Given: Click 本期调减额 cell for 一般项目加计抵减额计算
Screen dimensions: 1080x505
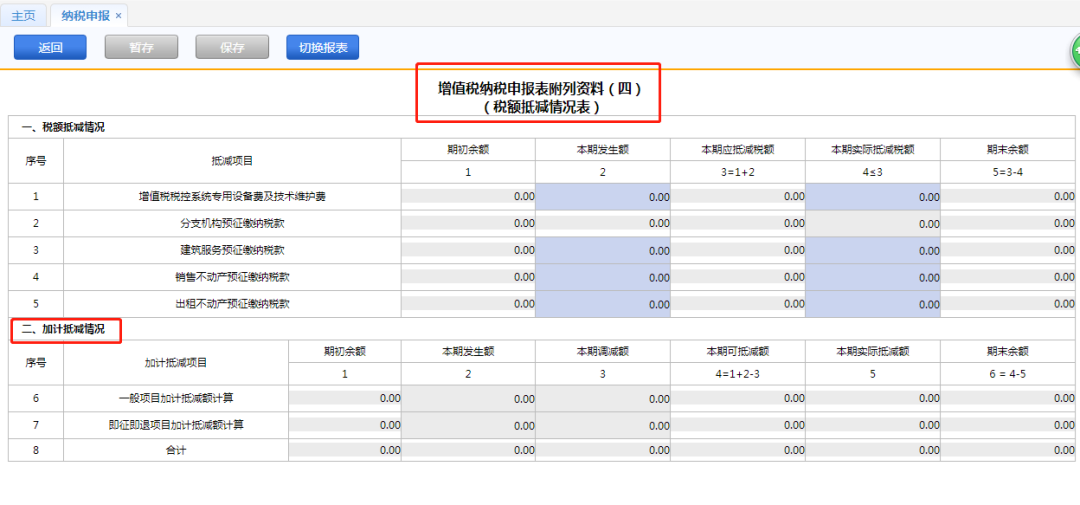Looking at the screenshot, I should click(x=603, y=398).
